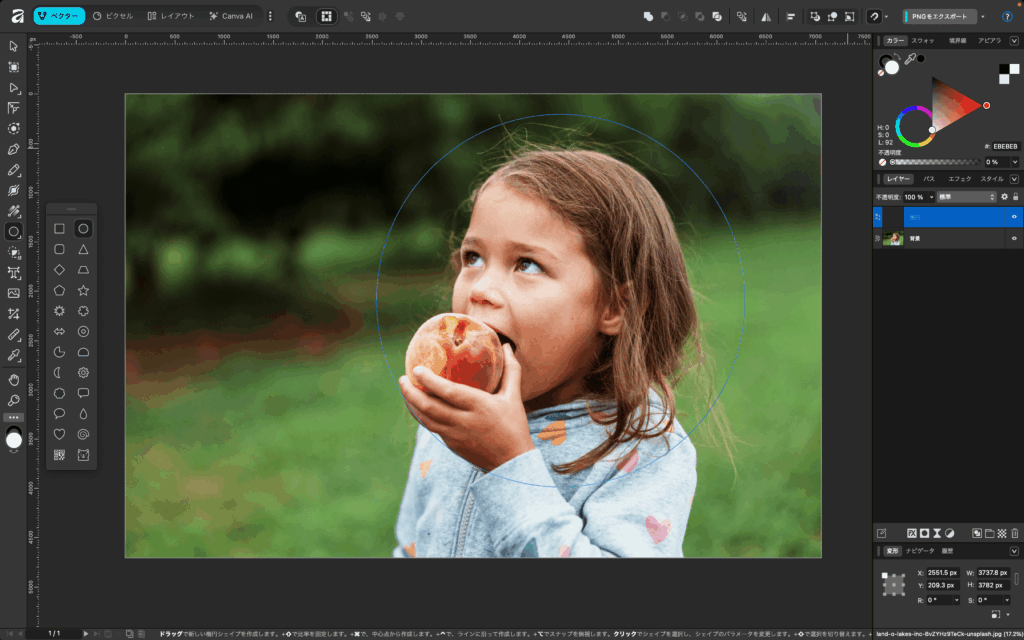Viewport: 1024px width, 640px height.
Task: Activate the hand (view) tool
Action: click(14, 380)
